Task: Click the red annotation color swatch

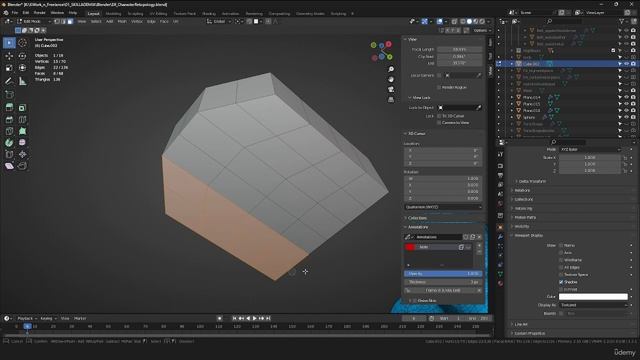Action: (410, 247)
